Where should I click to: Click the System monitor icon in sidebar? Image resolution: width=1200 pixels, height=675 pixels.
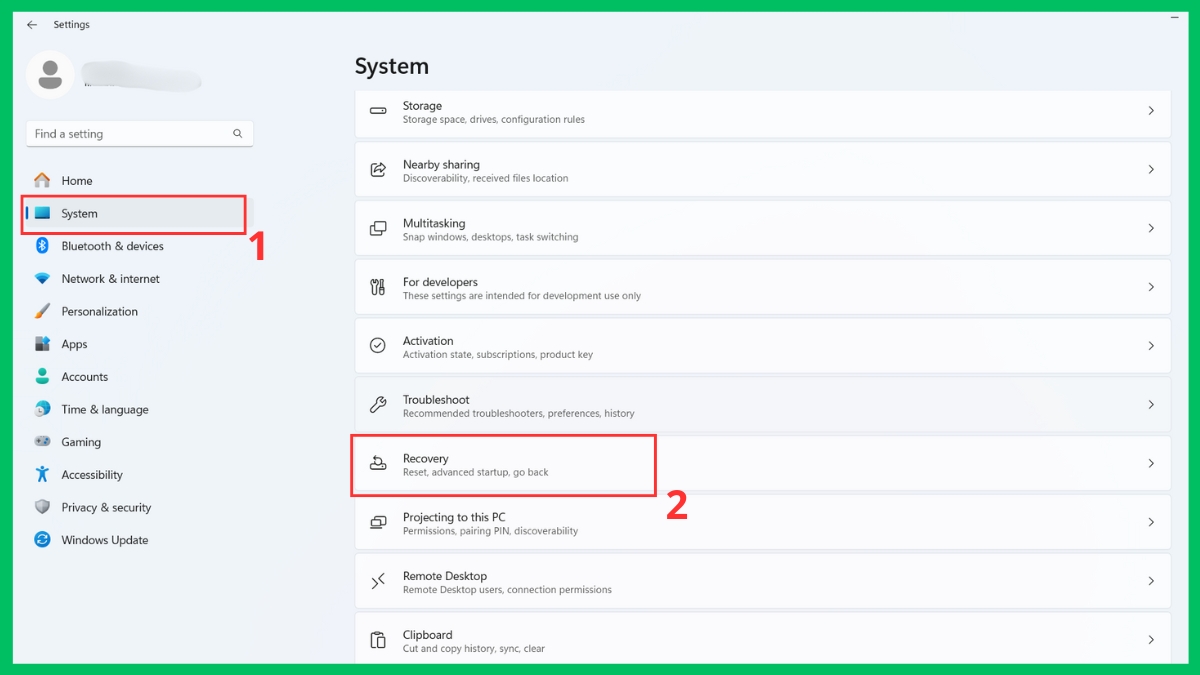42,213
